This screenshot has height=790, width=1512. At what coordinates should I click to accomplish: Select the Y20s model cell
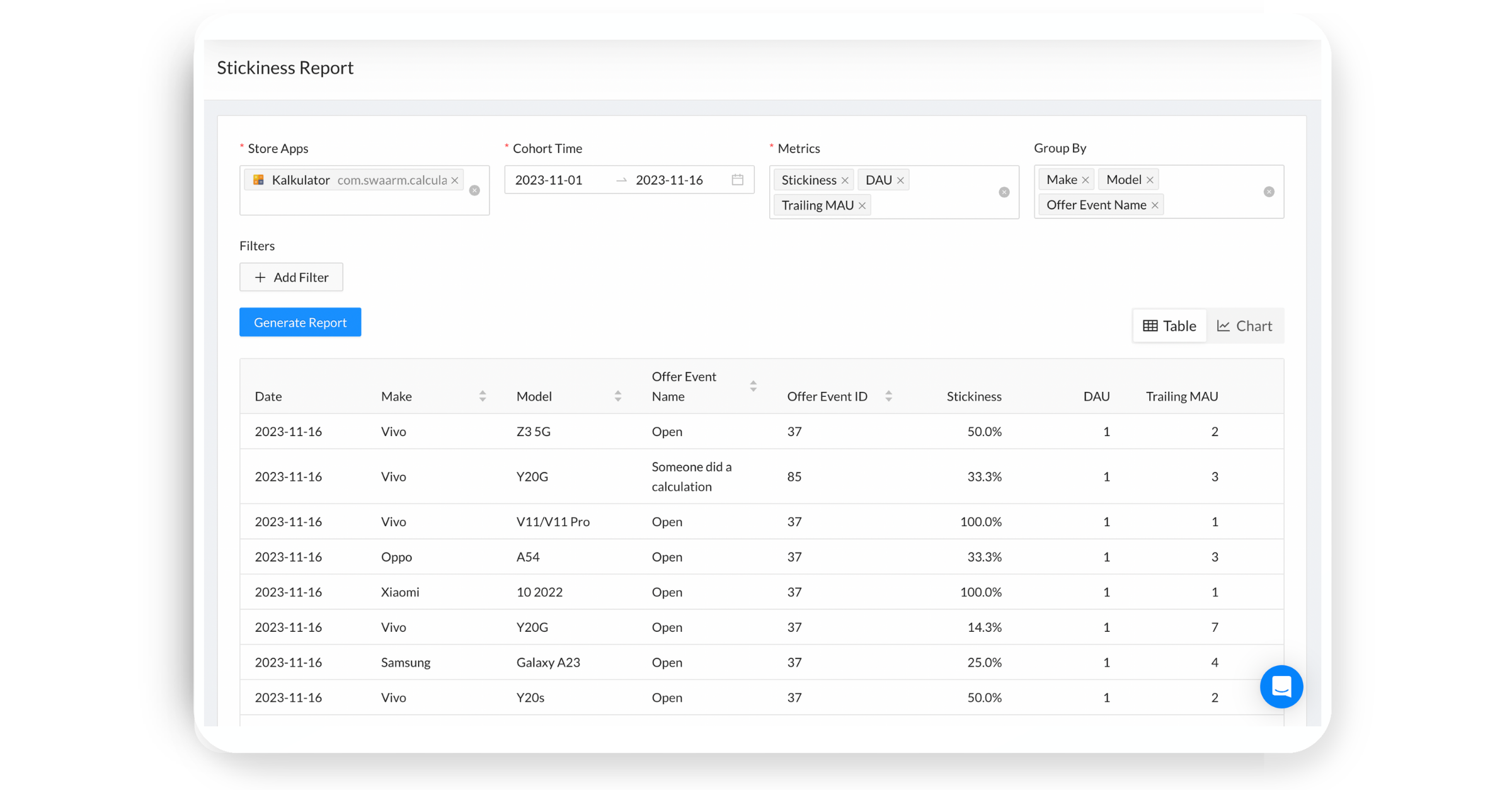[530, 697]
